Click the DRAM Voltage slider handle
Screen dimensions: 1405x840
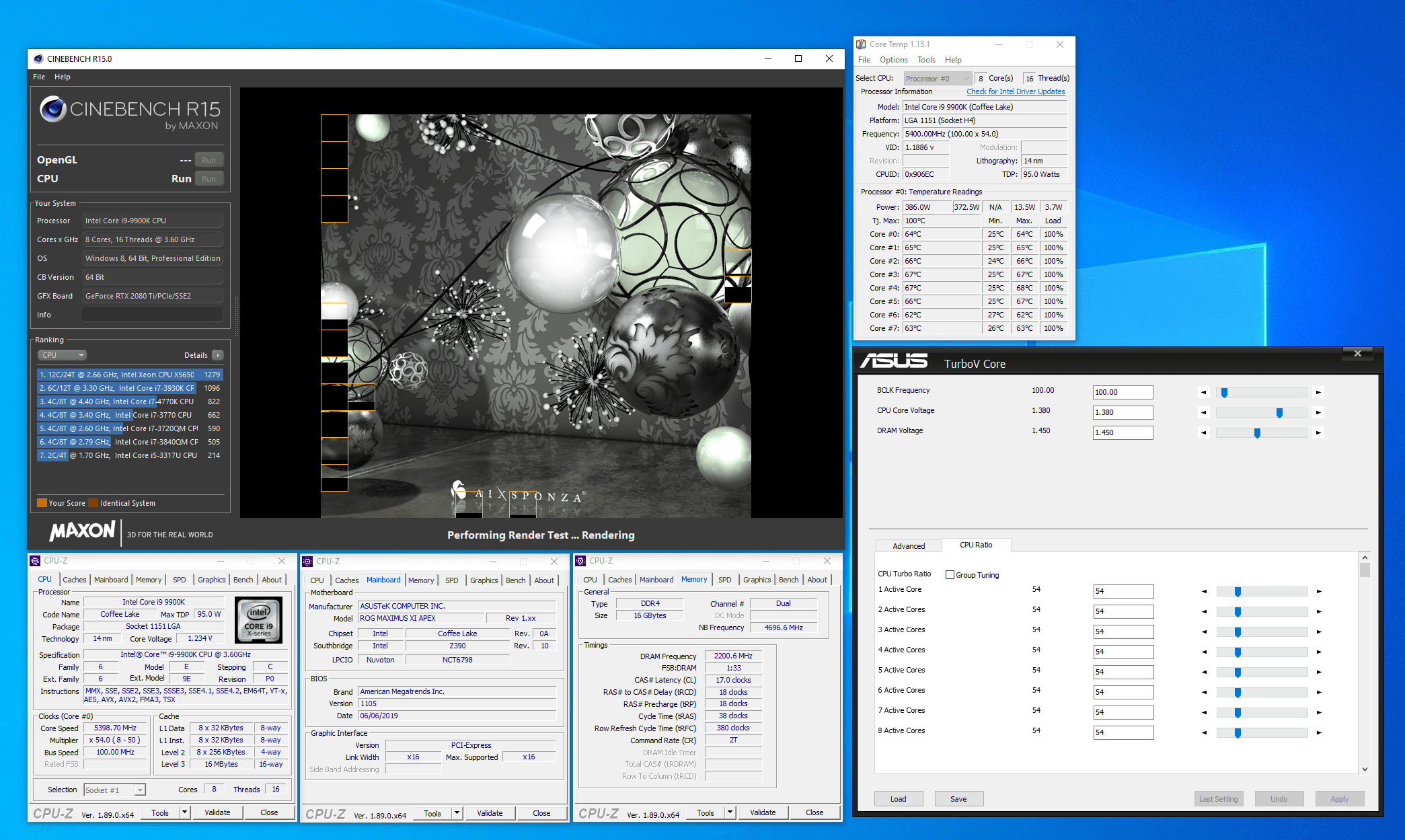[1257, 433]
